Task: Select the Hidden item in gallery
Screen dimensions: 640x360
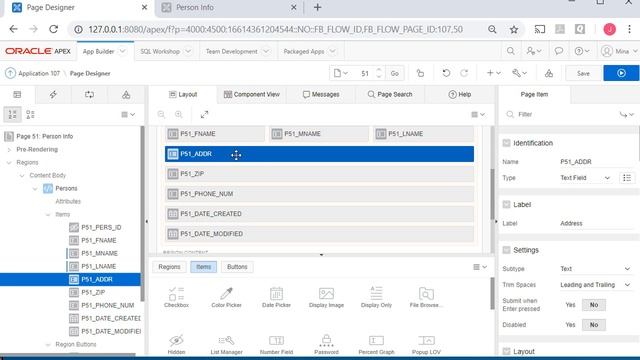Action: [176, 344]
